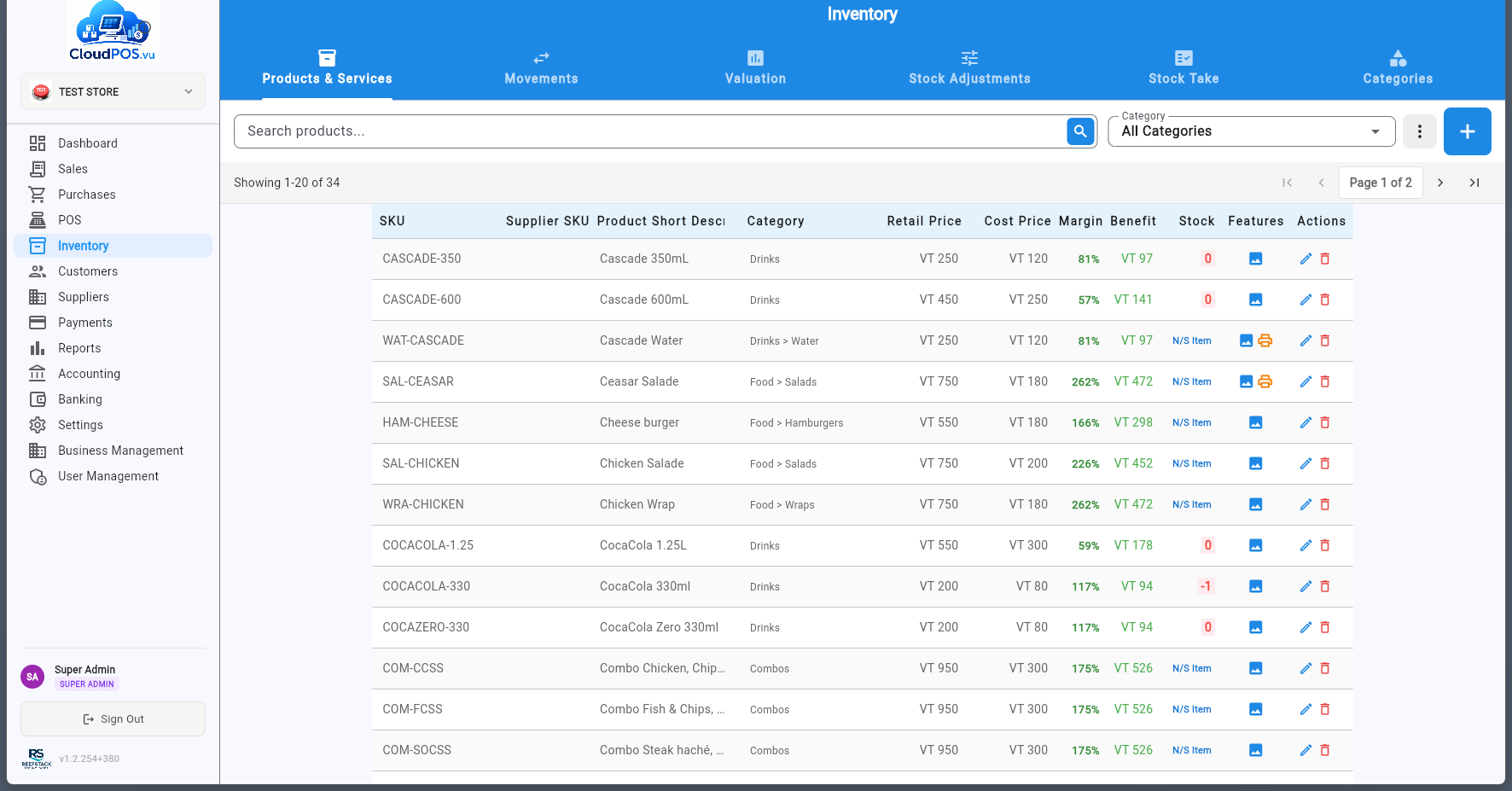1512x791 pixels.
Task: Sort by Stock column header
Action: 1196,221
